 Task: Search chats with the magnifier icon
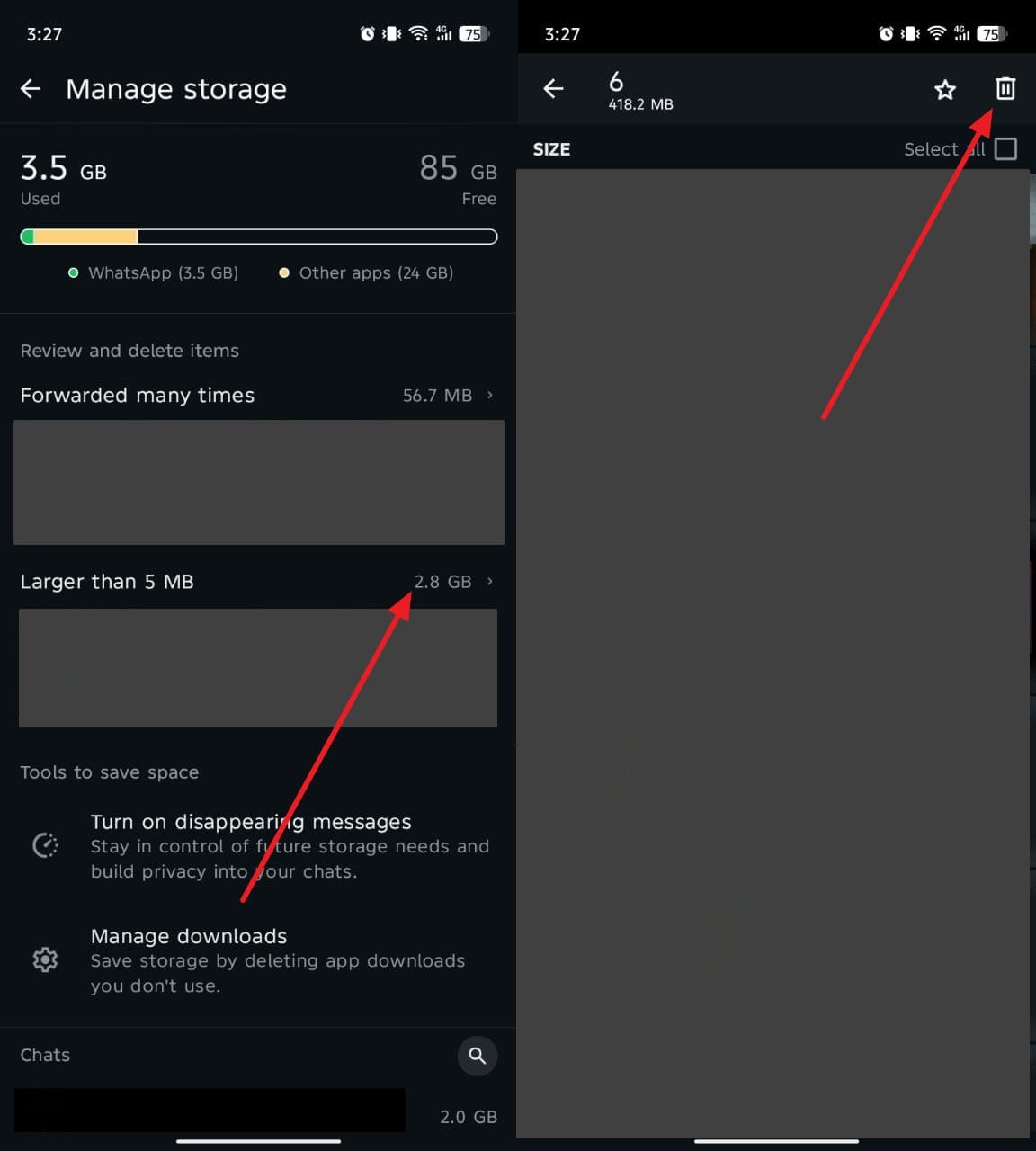coord(478,1055)
